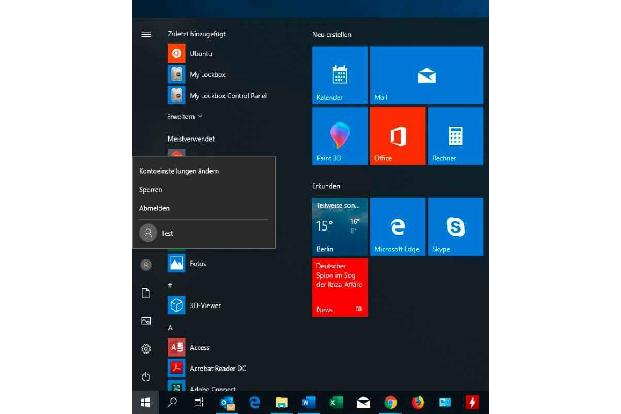Open the Microsoft Edge tile
Image resolution: width=621 pixels, height=414 pixels.
(398, 227)
